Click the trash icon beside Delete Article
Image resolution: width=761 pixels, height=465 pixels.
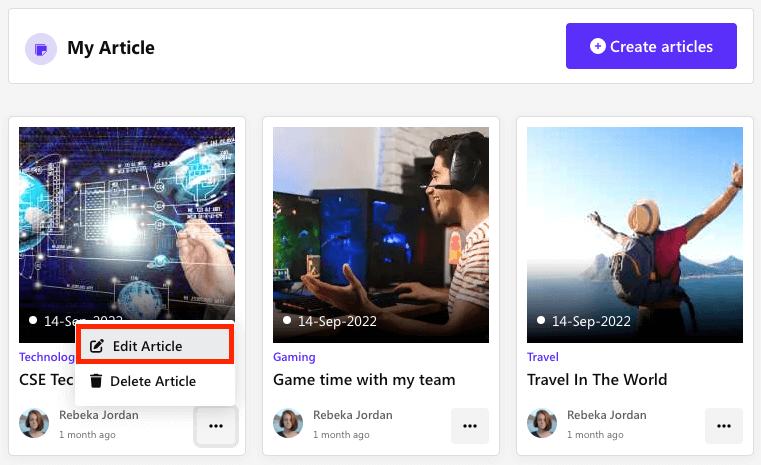tap(96, 381)
